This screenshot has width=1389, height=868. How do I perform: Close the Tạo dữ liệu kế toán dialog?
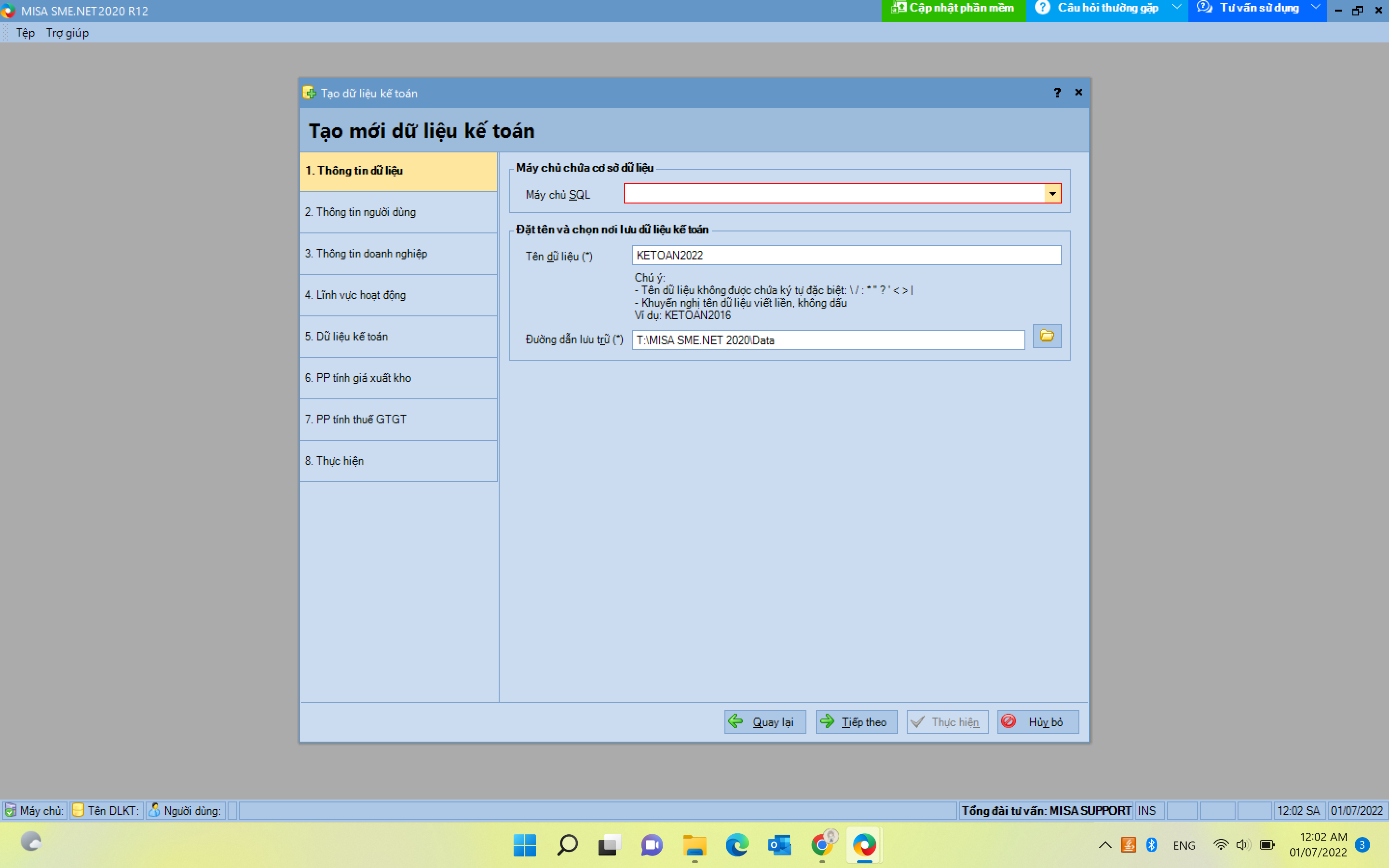[x=1078, y=93]
